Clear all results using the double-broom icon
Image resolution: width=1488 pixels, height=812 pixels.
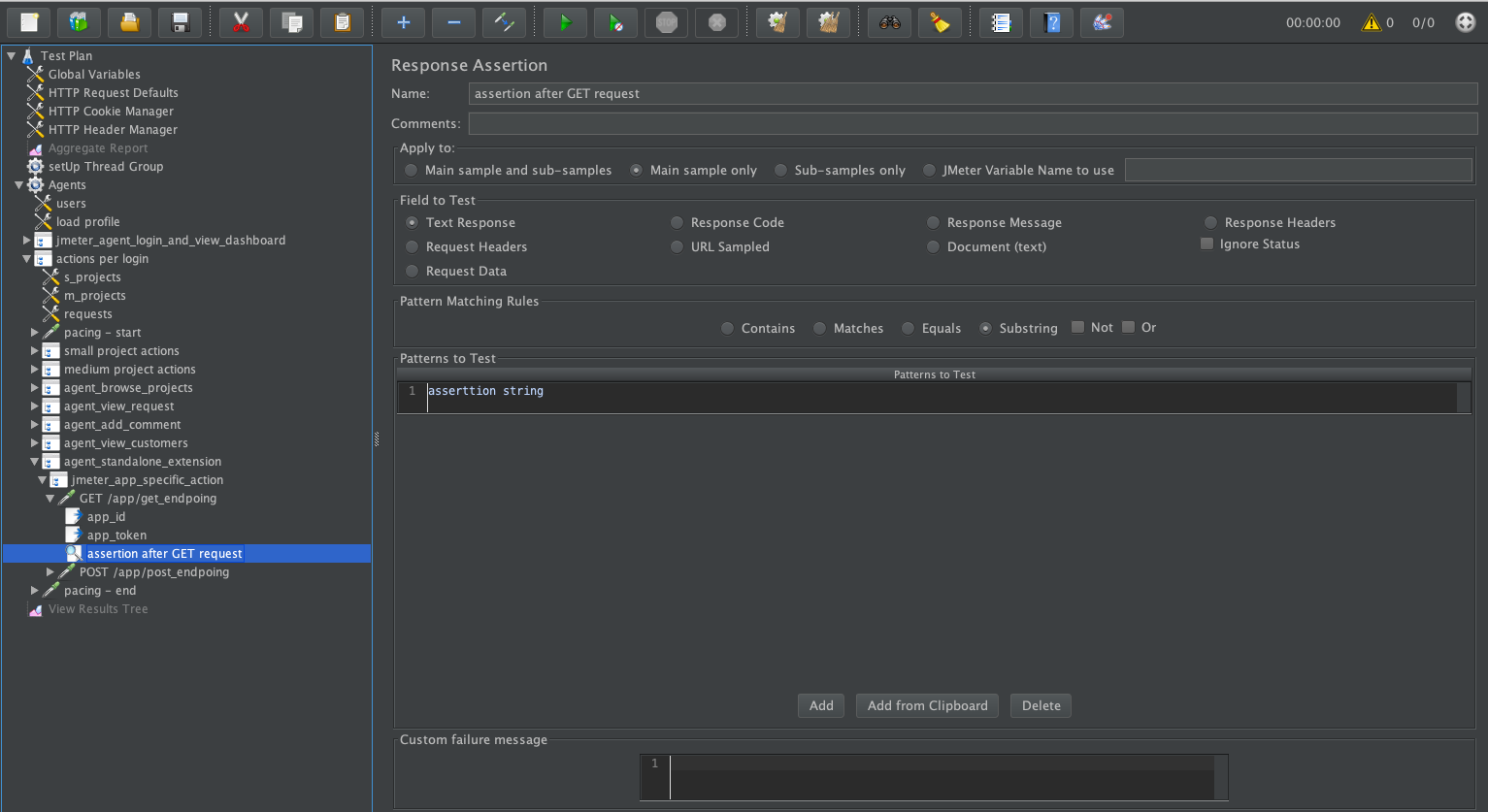point(828,21)
